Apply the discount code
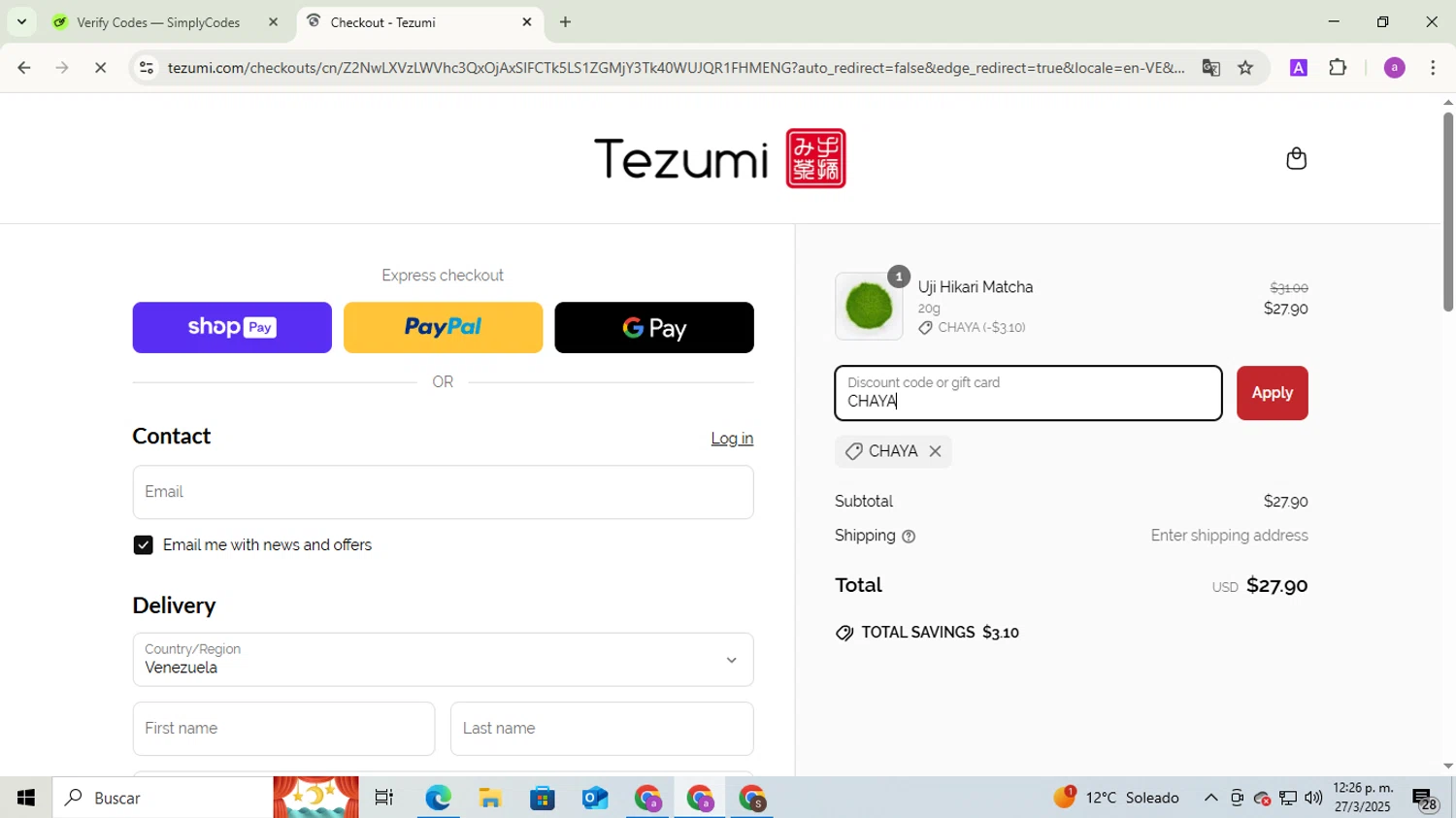This screenshot has width=1456, height=818. [x=1272, y=393]
